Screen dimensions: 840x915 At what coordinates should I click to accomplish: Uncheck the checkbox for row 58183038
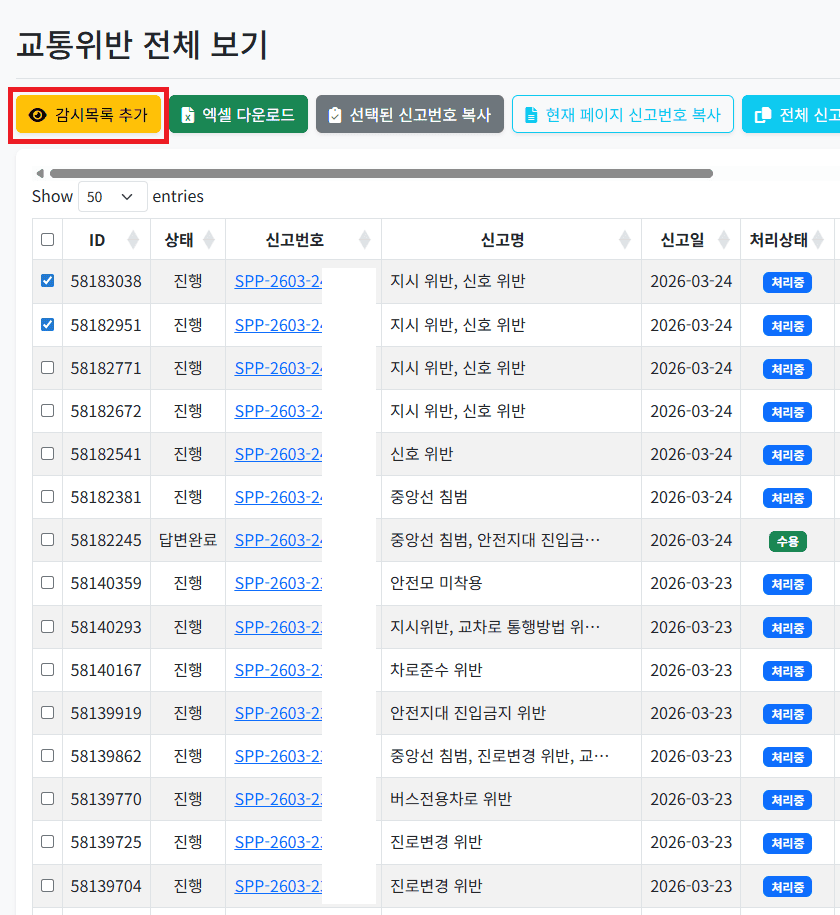[x=47, y=281]
